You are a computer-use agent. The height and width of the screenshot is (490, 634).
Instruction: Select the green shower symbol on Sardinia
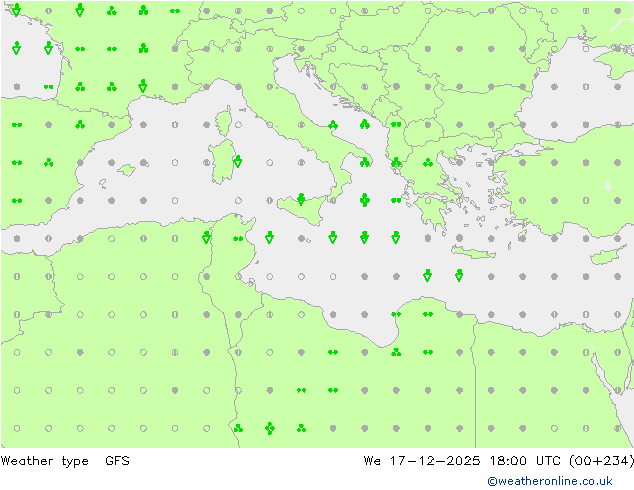(238, 161)
